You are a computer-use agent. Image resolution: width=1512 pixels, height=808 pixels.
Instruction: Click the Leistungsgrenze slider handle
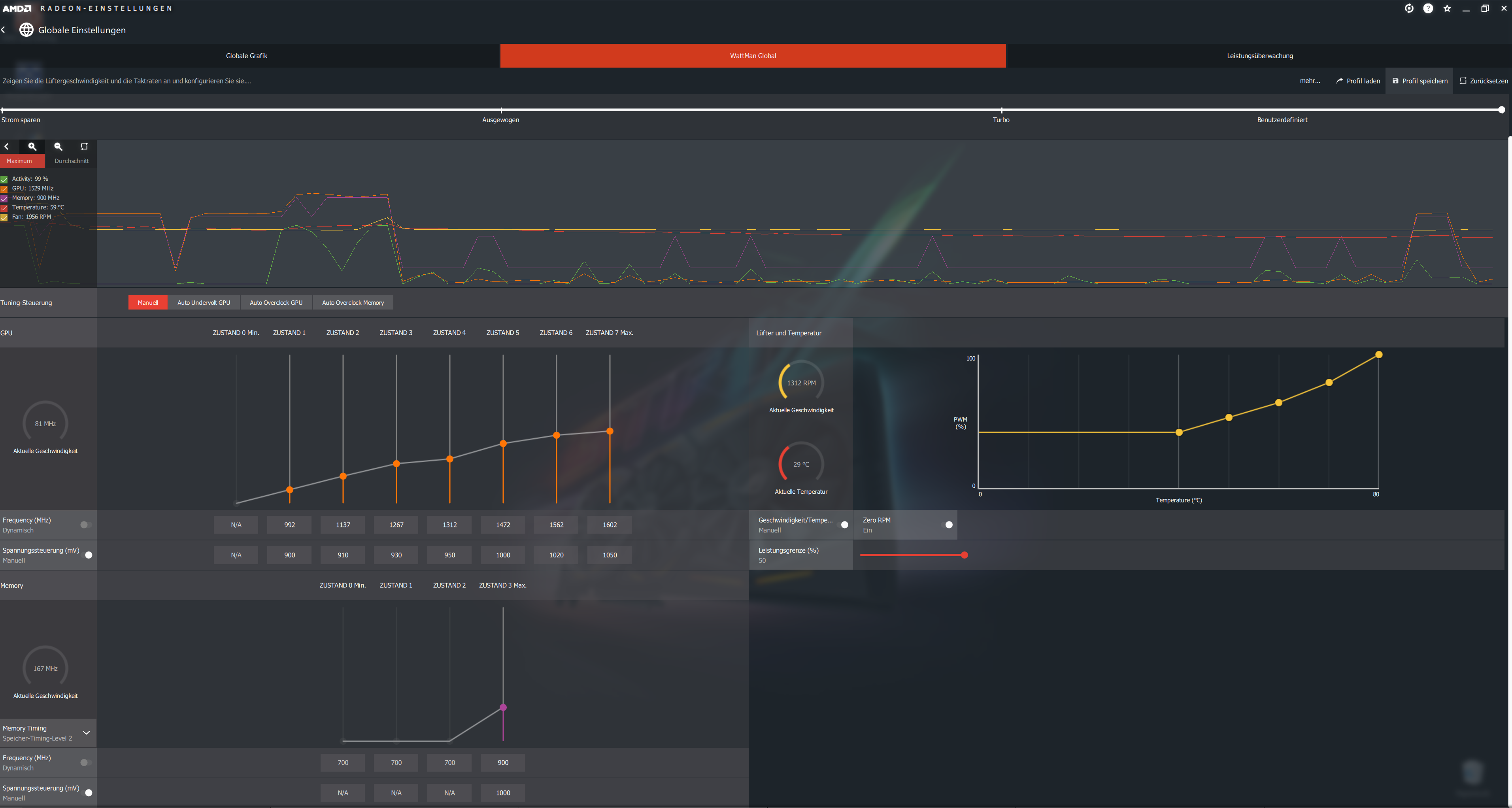pyautogui.click(x=965, y=555)
